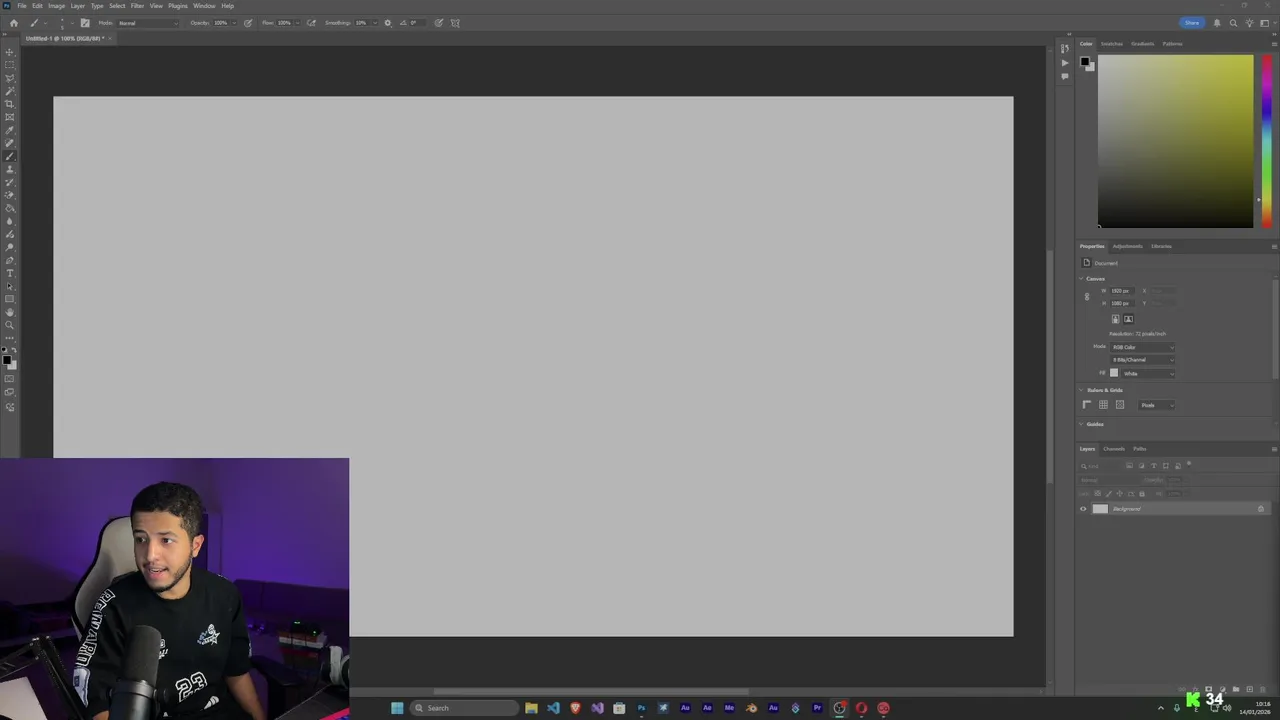This screenshot has width=1280, height=720.
Task: Open the Image menu
Action: click(x=56, y=6)
